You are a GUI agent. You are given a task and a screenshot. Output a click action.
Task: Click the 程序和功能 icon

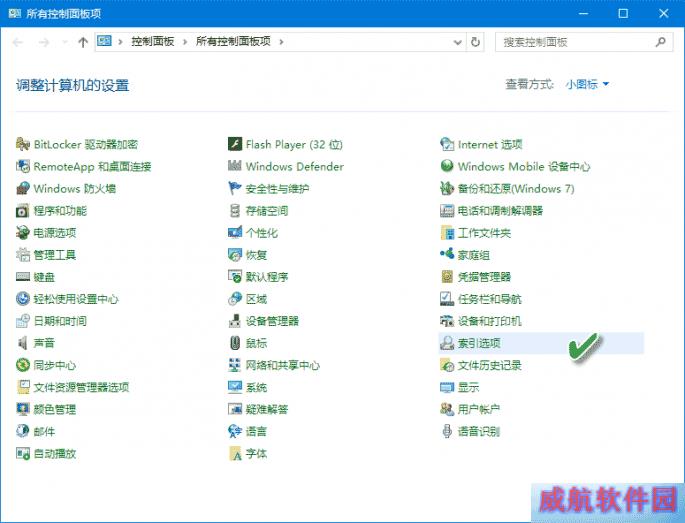click(23, 211)
